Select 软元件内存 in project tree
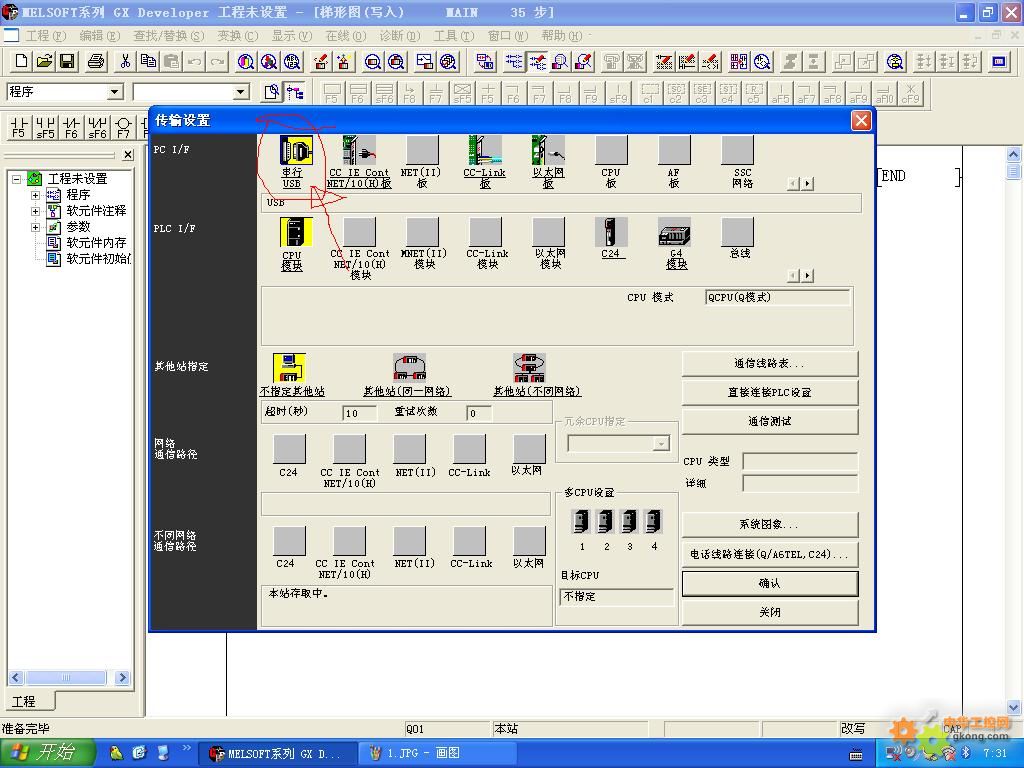1024x768 pixels. click(96, 243)
